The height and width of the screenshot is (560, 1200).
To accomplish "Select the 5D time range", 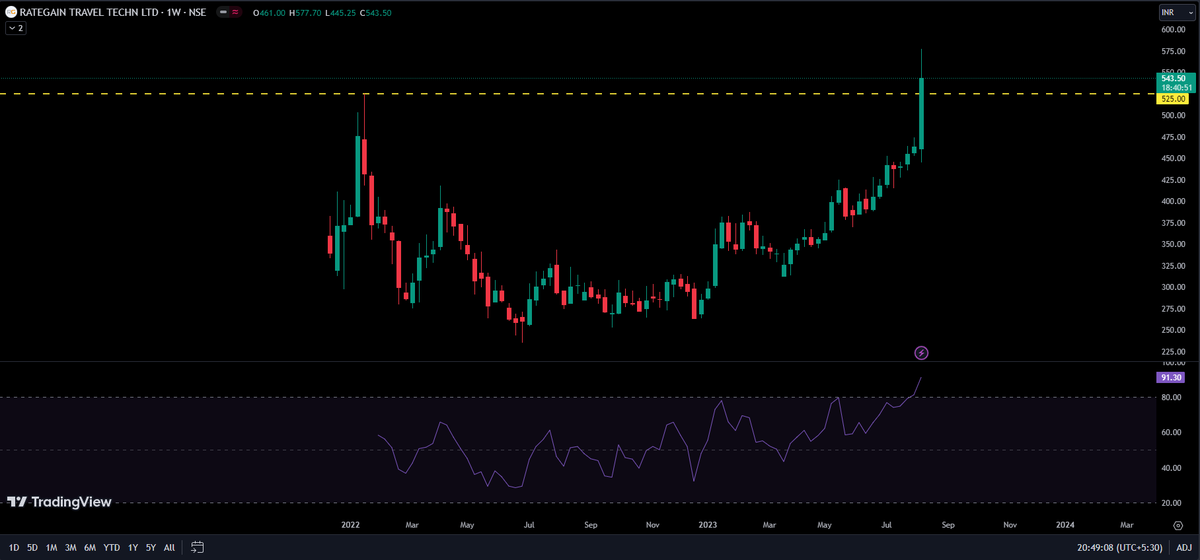I will 32,547.
